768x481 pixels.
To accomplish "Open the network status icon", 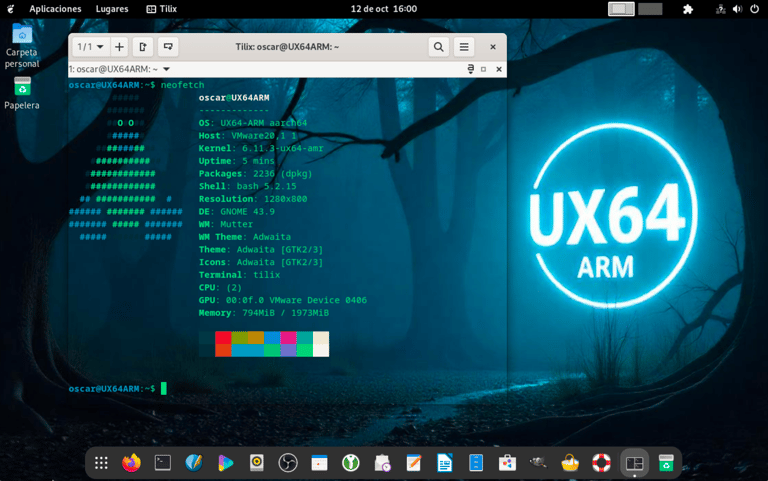I will coord(720,9).
